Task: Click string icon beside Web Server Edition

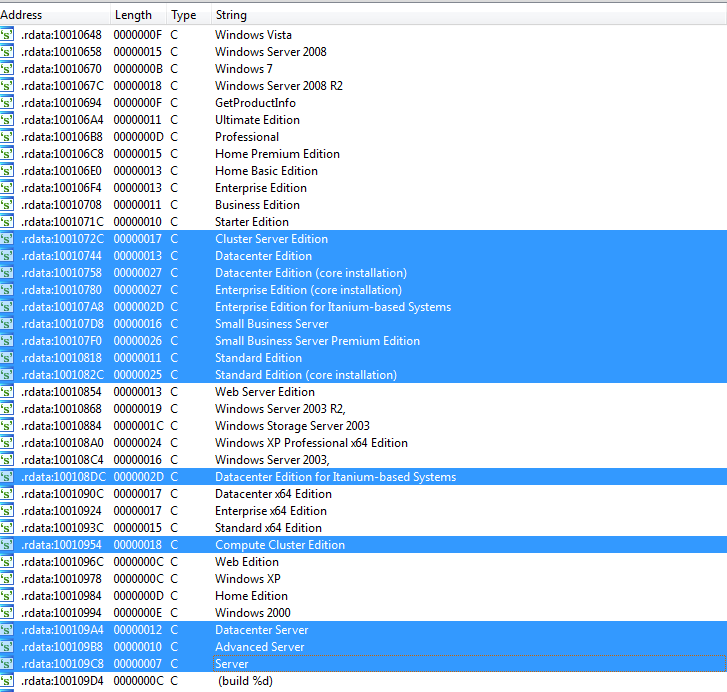Action: tap(7, 392)
